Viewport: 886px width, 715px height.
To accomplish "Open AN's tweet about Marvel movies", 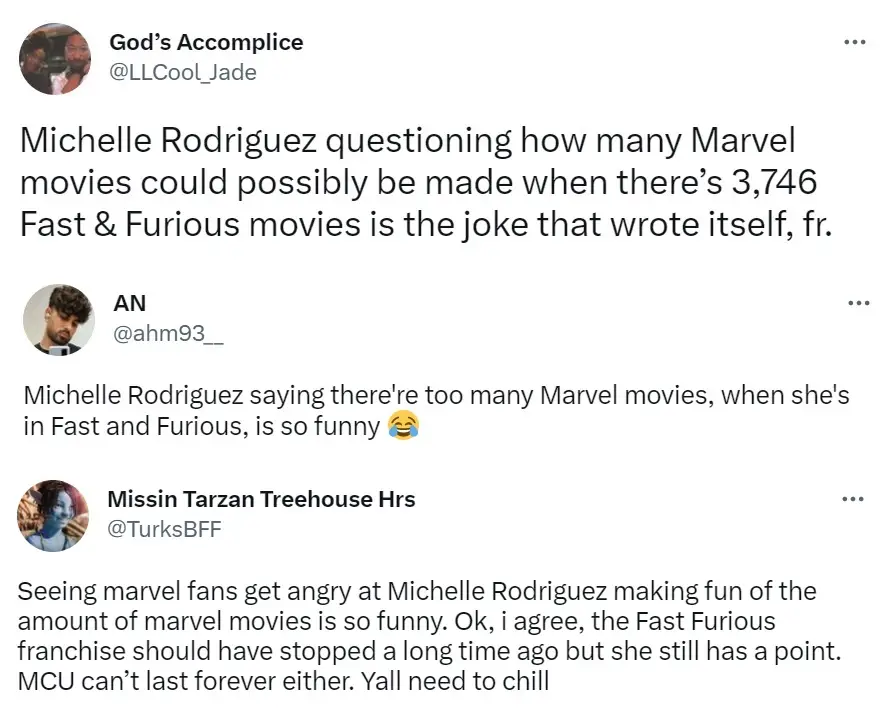I will tap(440, 410).
